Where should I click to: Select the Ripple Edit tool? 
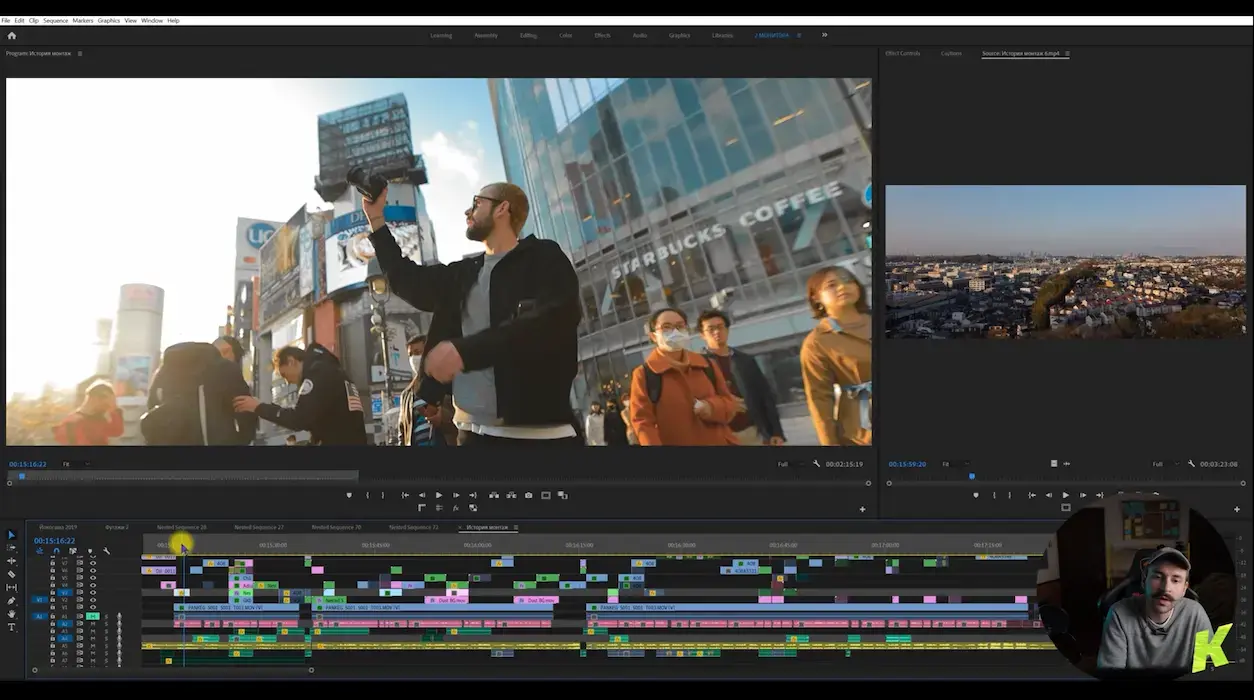pyautogui.click(x=12, y=561)
